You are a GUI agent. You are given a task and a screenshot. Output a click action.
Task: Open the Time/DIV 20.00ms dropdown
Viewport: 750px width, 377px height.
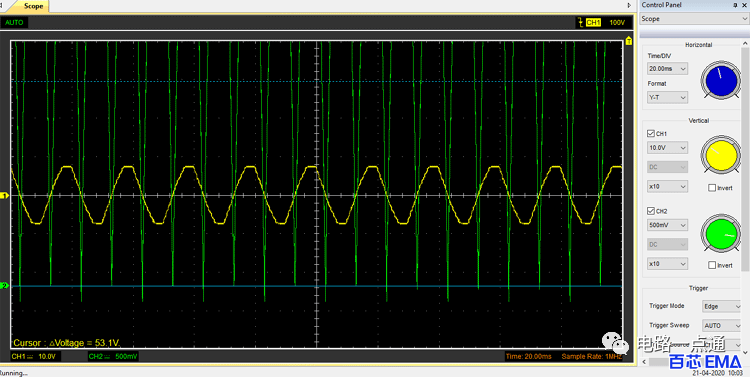point(667,69)
